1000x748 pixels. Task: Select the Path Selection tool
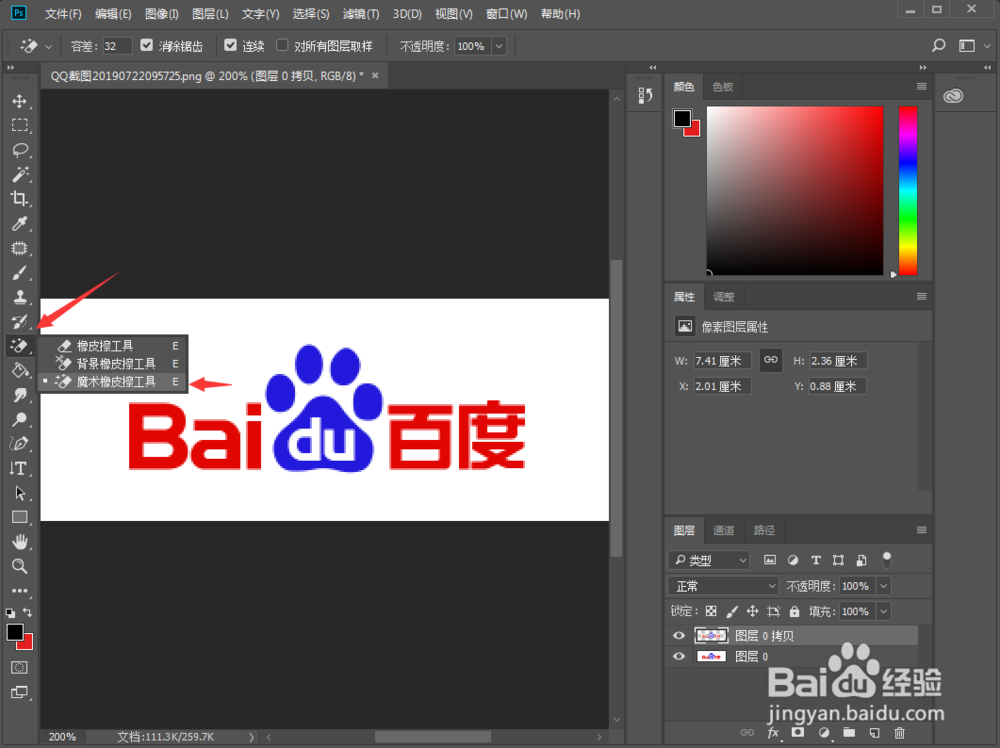[x=20, y=492]
